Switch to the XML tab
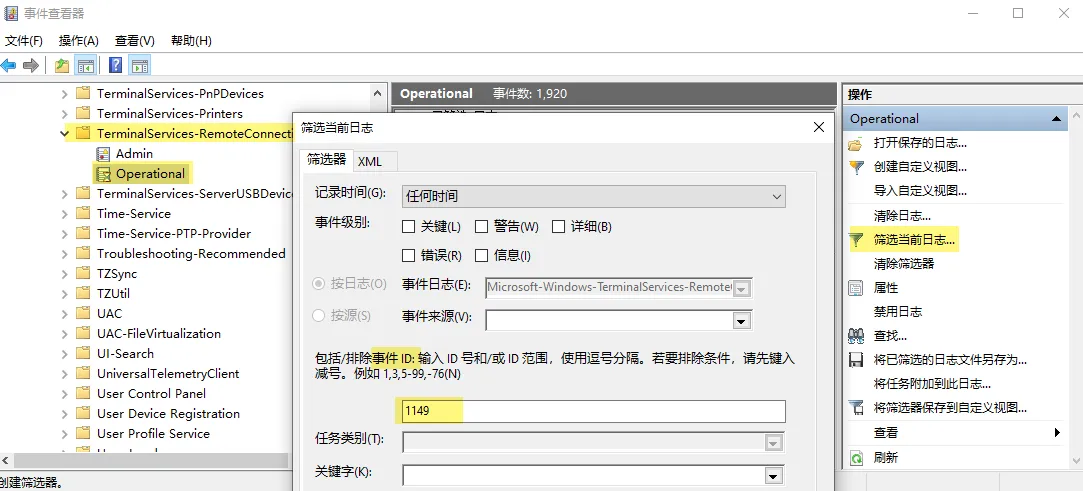This screenshot has width=1083, height=491. (370, 161)
